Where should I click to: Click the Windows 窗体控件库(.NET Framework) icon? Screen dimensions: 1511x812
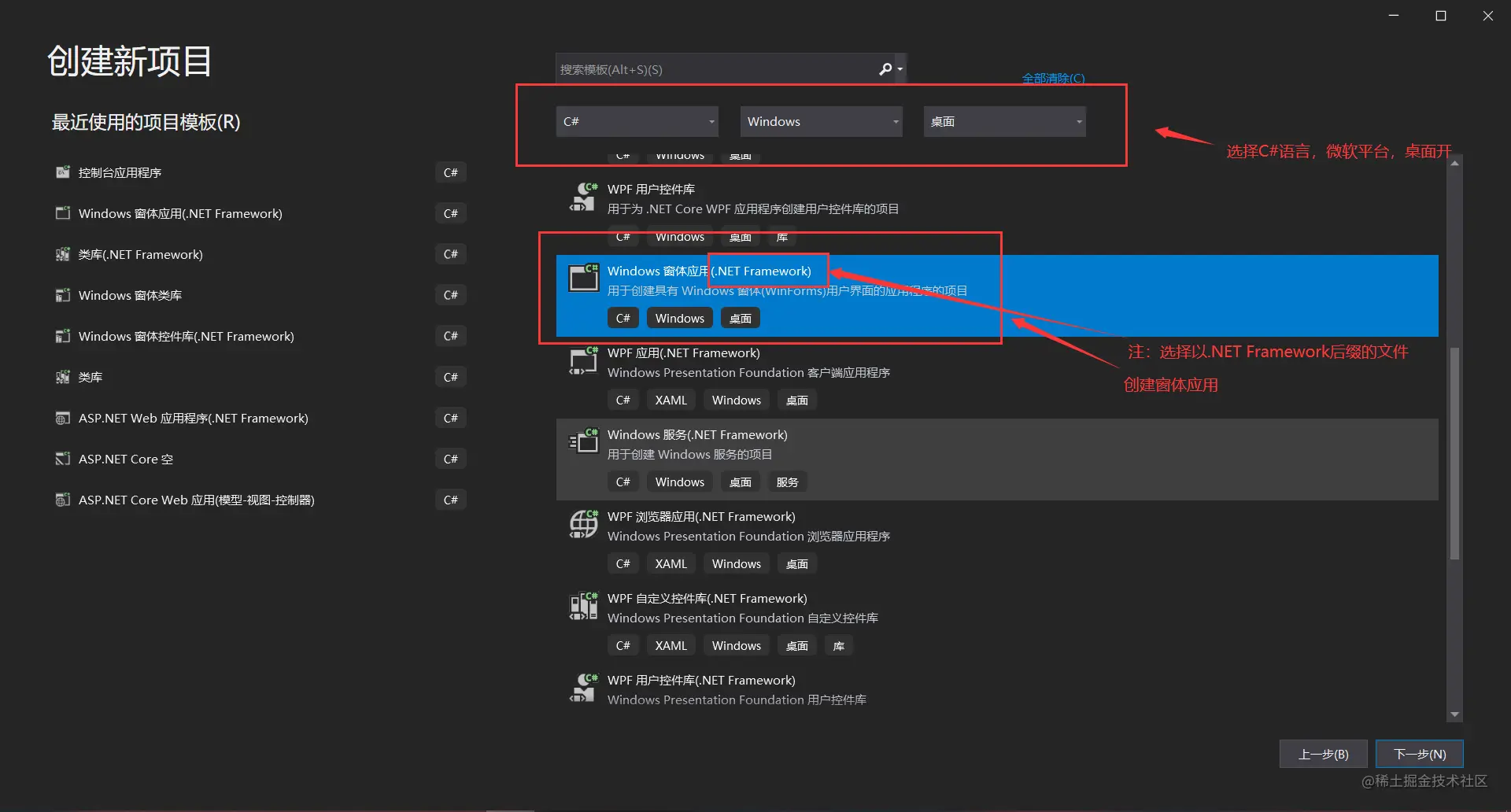[x=63, y=336]
